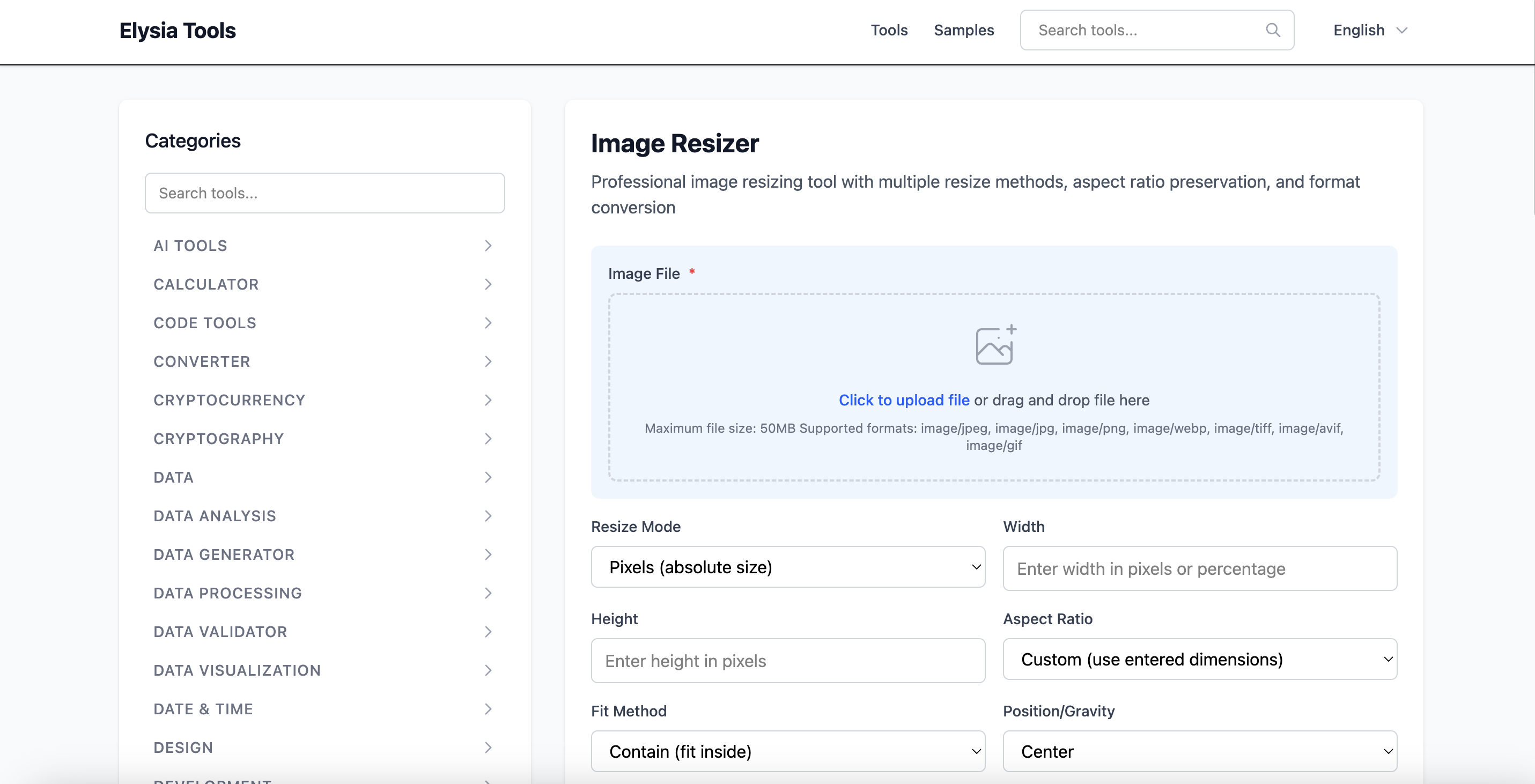Image resolution: width=1535 pixels, height=784 pixels.
Task: Click the Elysia Tools logo
Action: pyautogui.click(x=178, y=30)
